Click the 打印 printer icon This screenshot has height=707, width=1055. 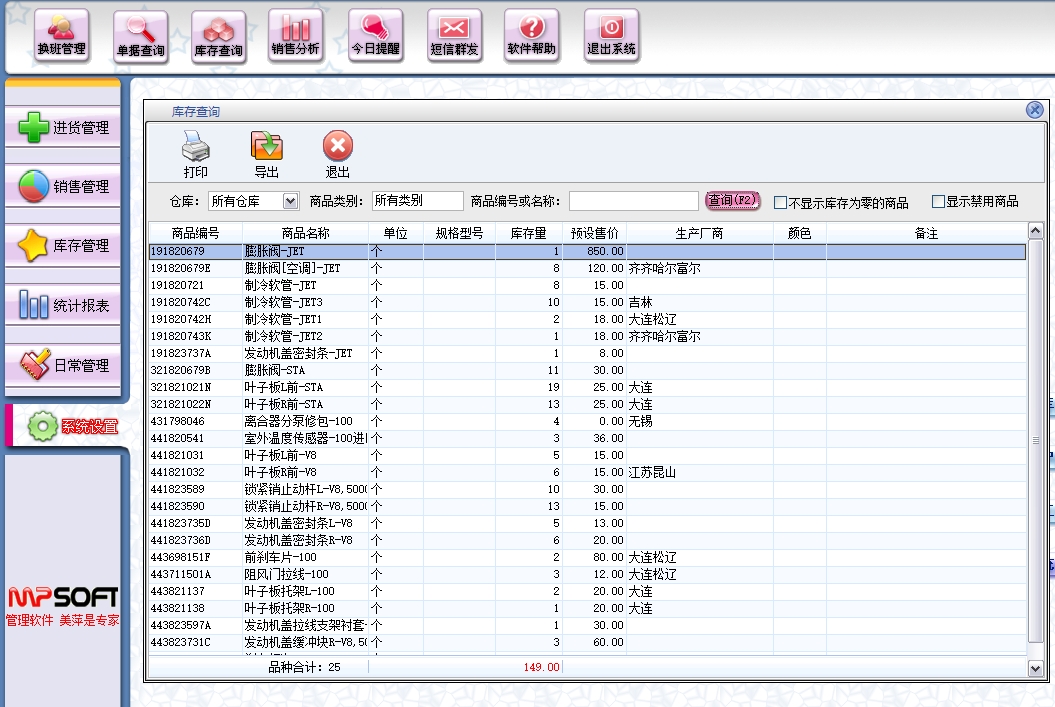pos(196,148)
